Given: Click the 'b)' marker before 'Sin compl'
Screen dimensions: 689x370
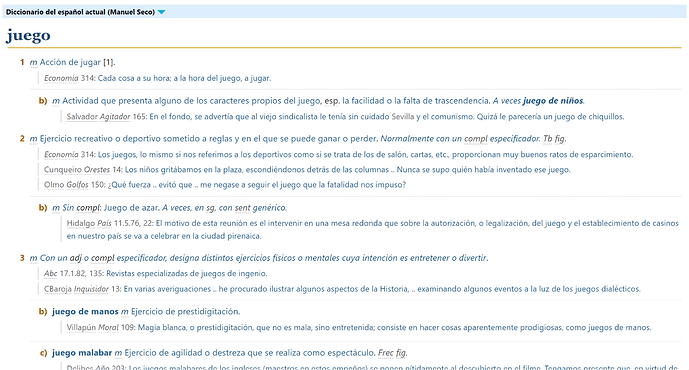Looking at the screenshot, I should pos(43,207).
